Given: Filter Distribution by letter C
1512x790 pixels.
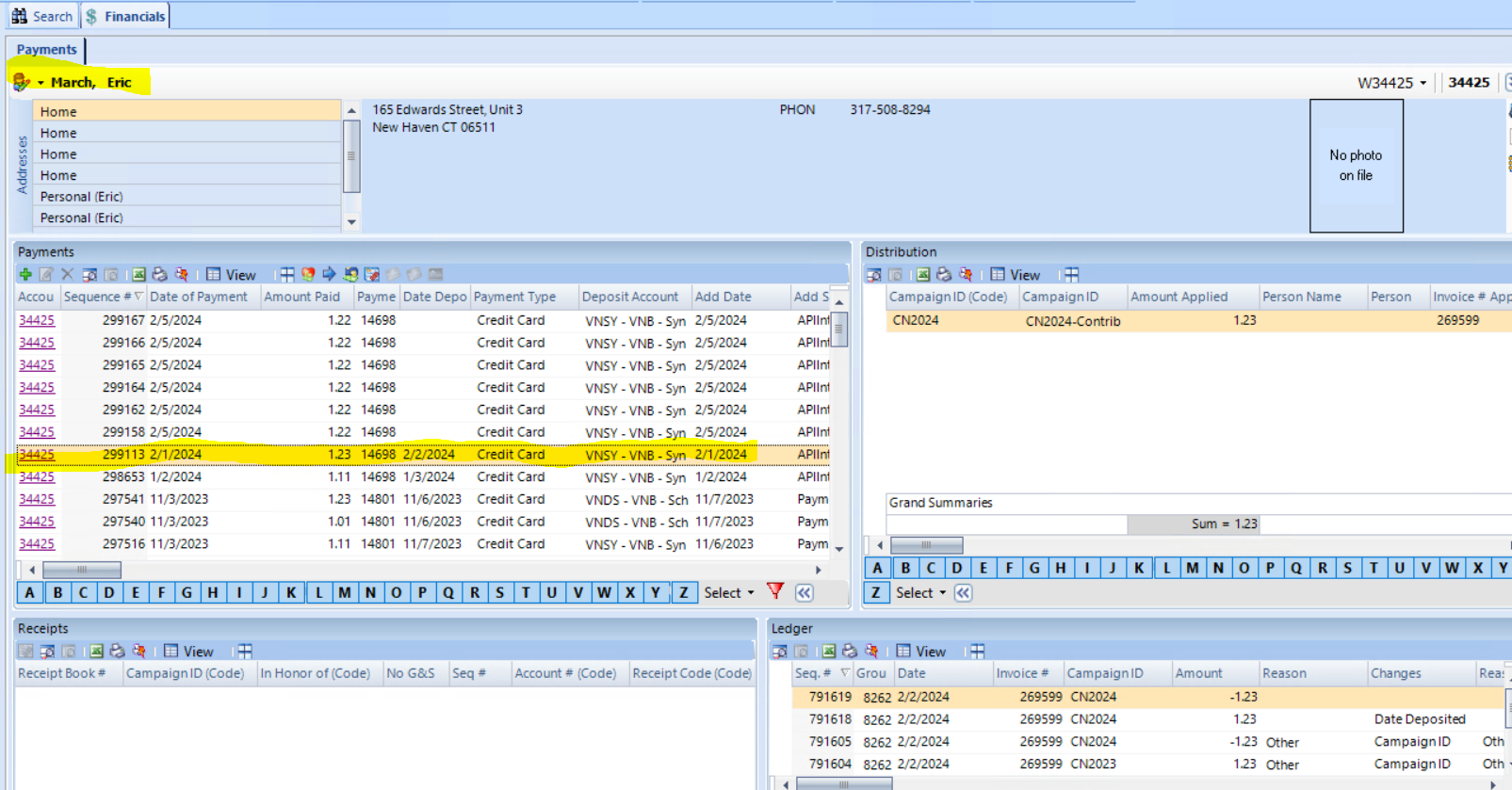Looking at the screenshot, I should pos(931,567).
